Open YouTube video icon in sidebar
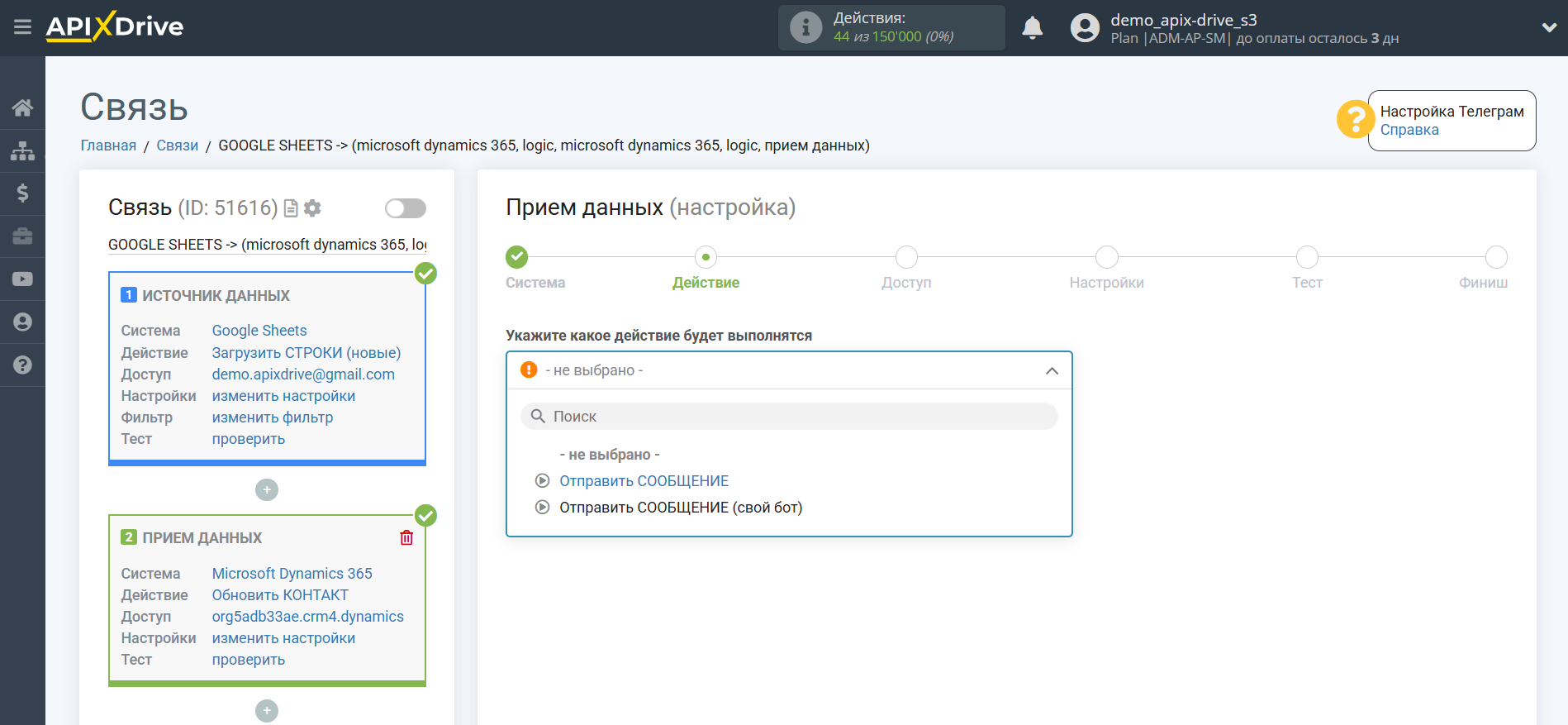 [x=22, y=279]
